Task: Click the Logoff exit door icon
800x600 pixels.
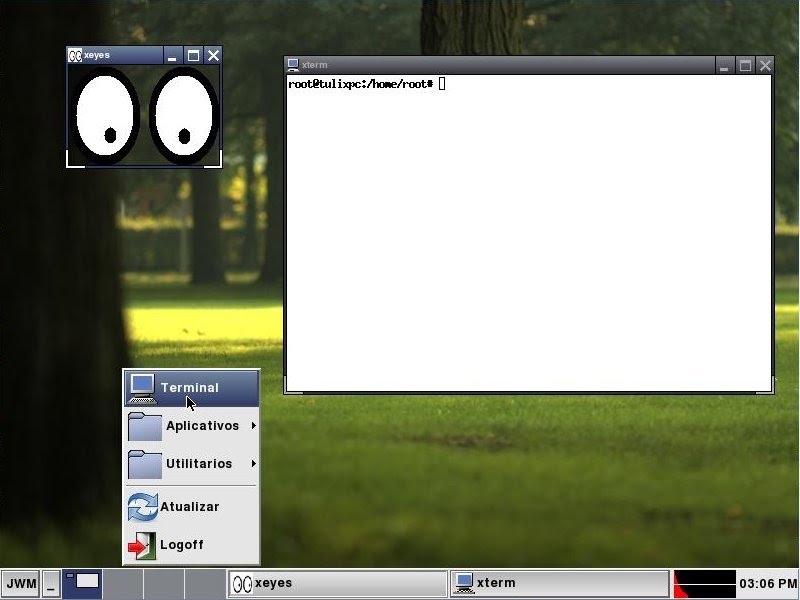Action: (x=142, y=545)
